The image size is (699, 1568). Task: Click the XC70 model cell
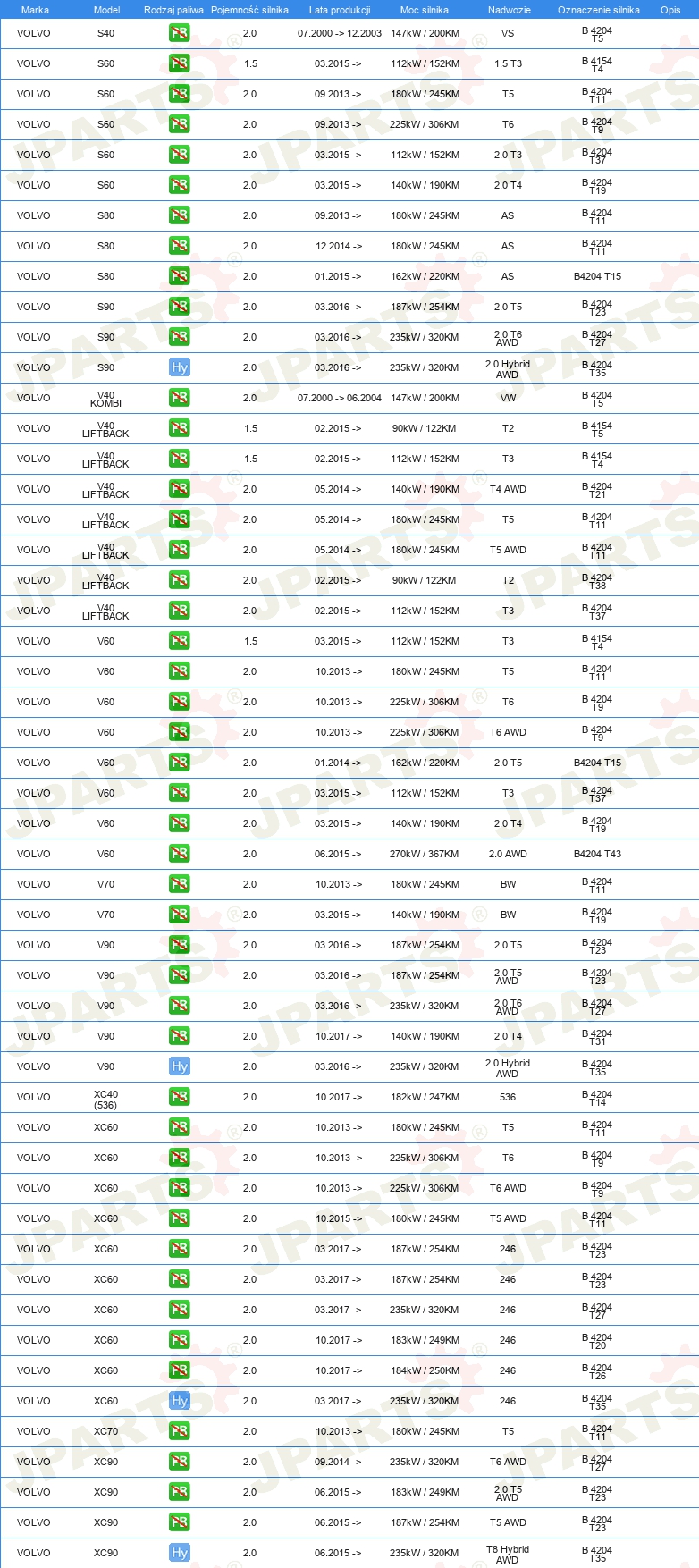105,1431
